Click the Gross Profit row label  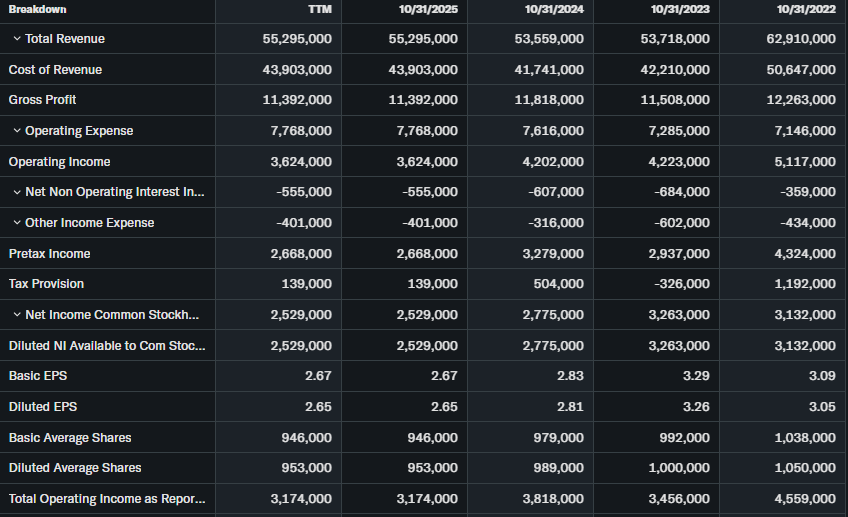point(42,100)
